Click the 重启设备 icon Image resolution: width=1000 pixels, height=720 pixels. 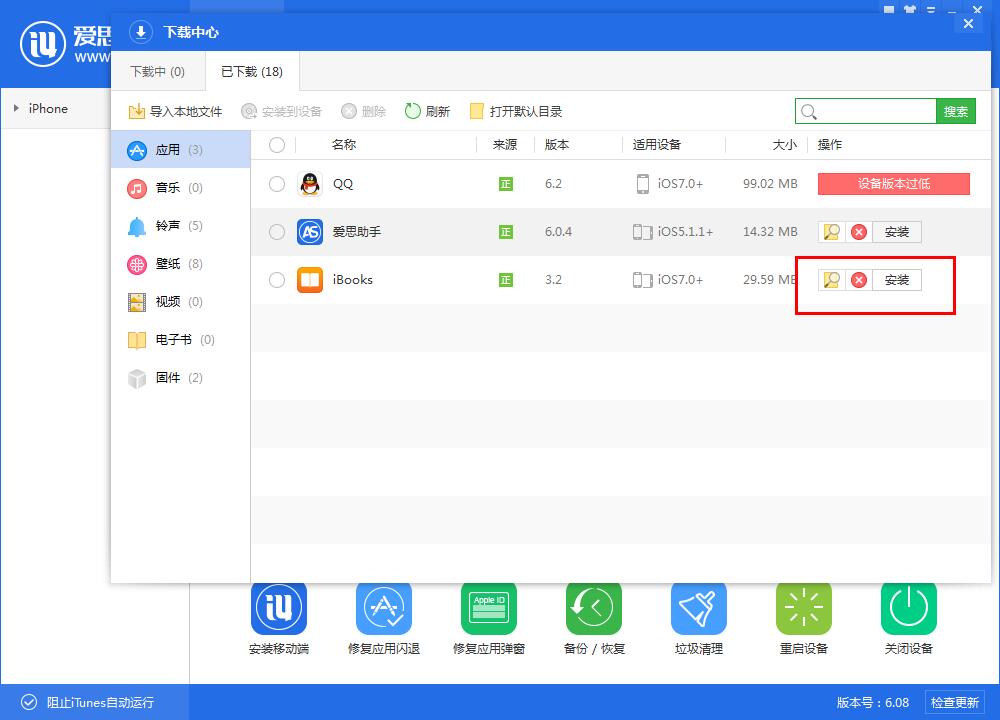coord(804,608)
